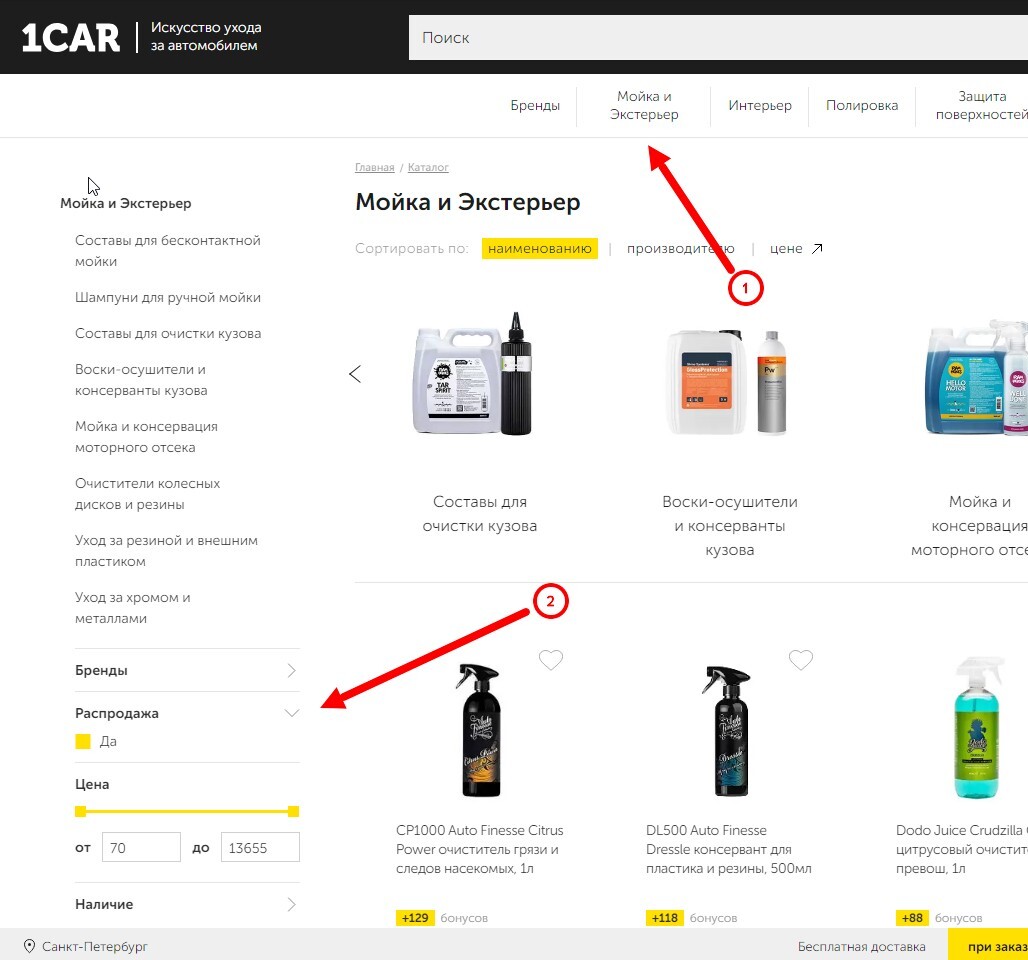The image size is (1028, 960).
Task: Click the Мойка и Экстерьер page heading
Action: [467, 202]
